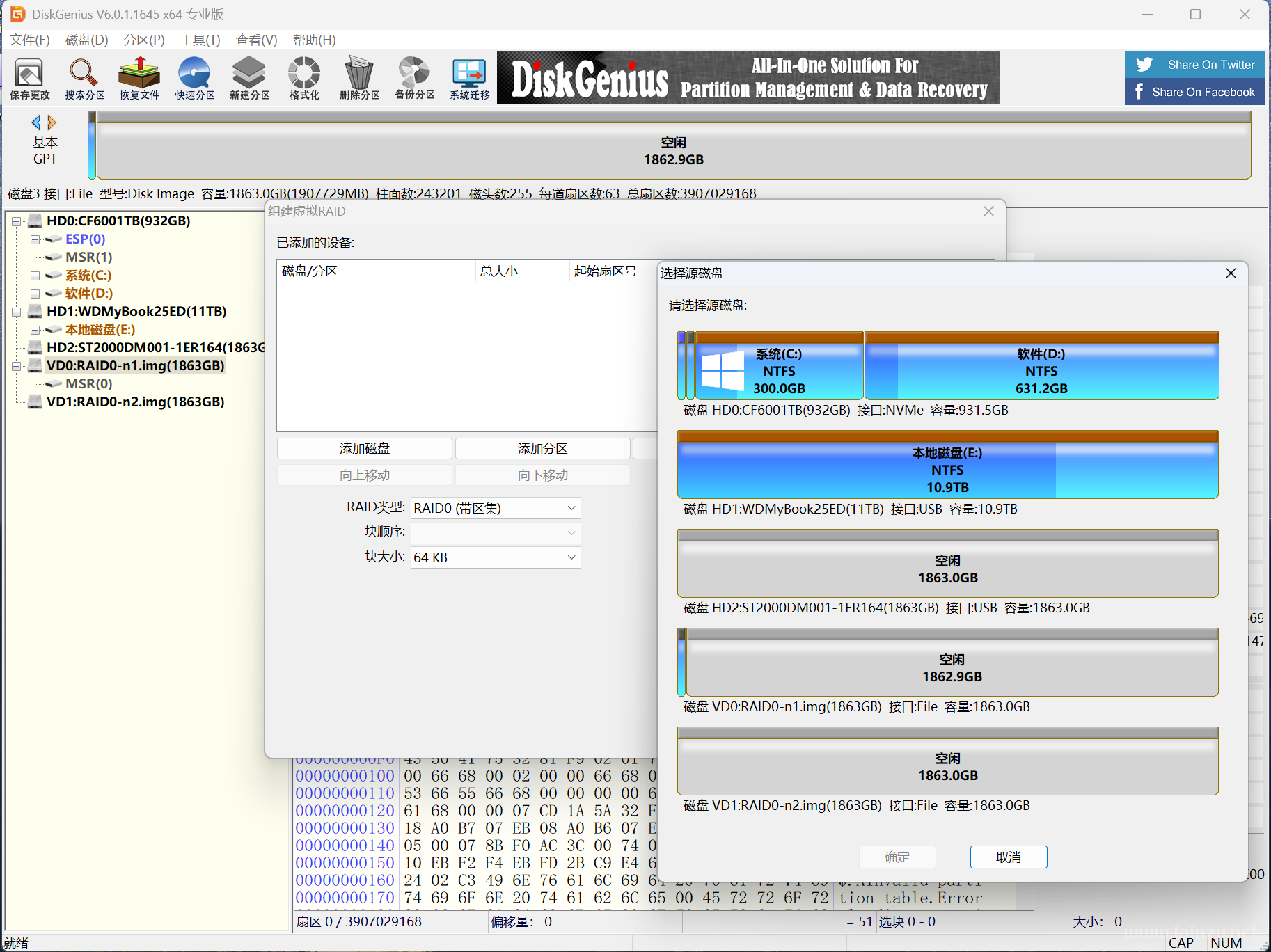Expand the 系统(C:) tree node
Viewport: 1271px width, 952px height.
tap(35, 276)
